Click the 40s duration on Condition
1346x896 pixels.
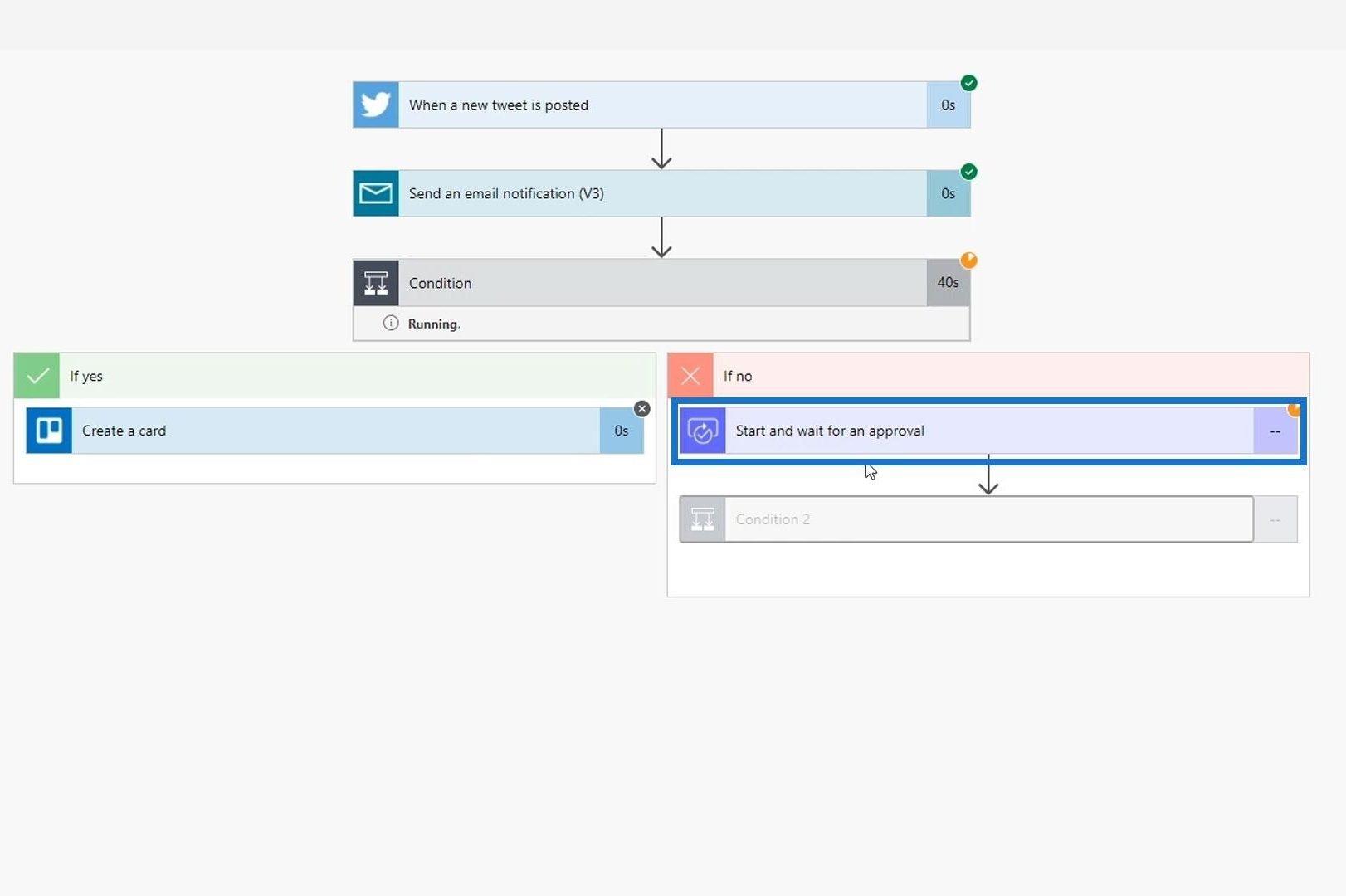tap(948, 282)
